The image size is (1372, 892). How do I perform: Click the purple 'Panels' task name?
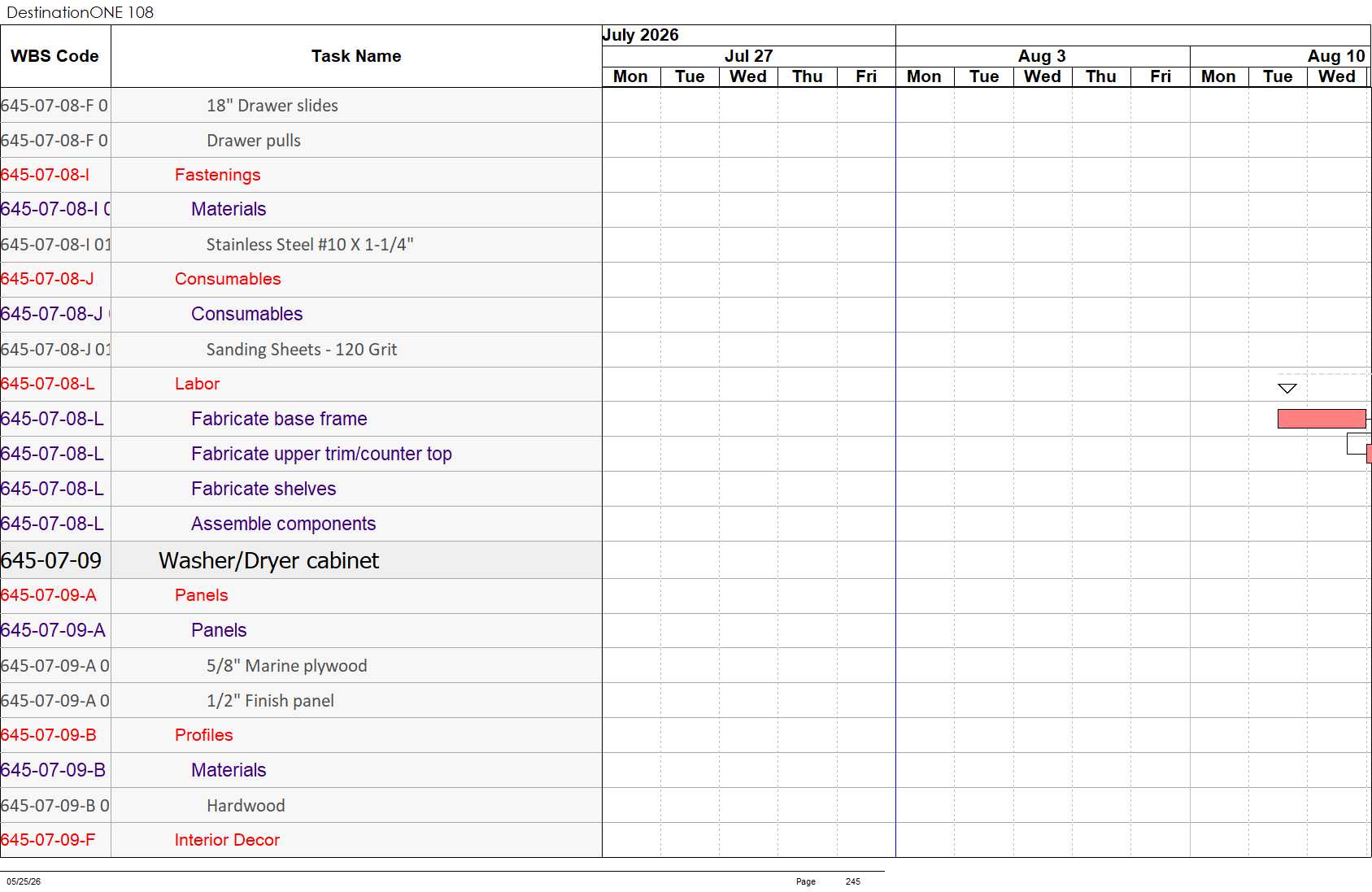(x=219, y=630)
